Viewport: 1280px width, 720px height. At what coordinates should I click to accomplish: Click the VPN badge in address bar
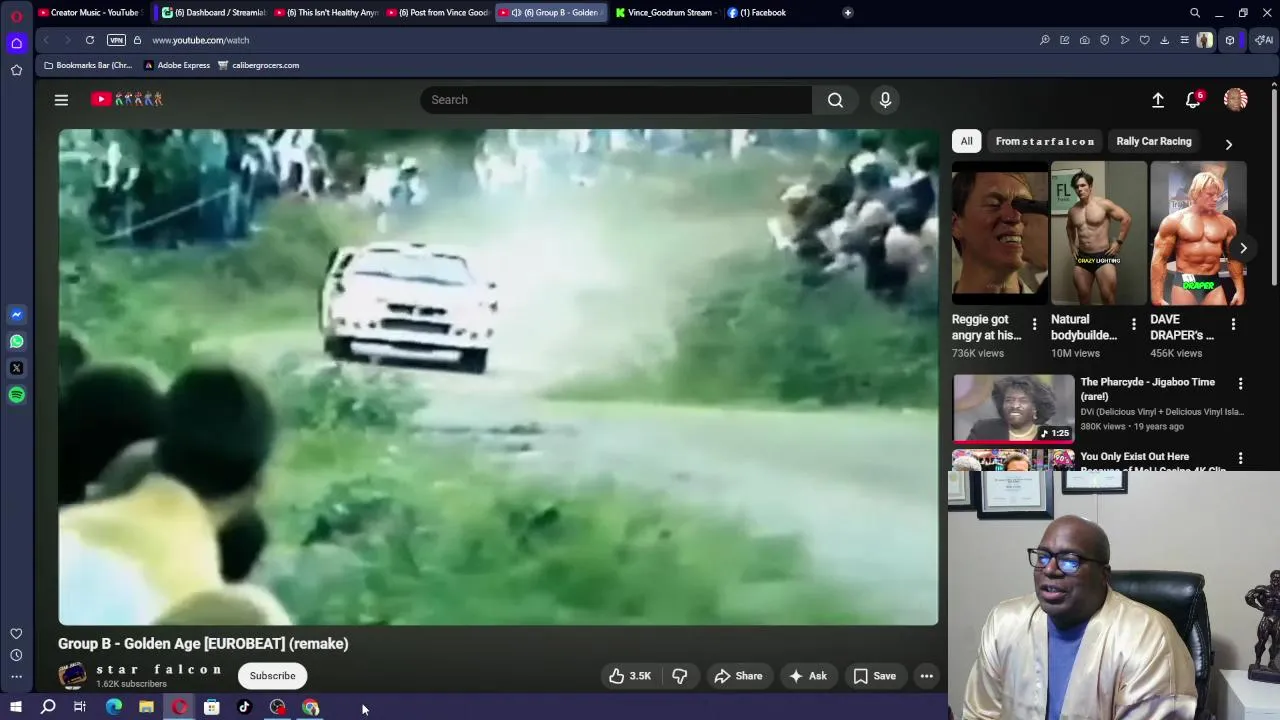[x=116, y=40]
